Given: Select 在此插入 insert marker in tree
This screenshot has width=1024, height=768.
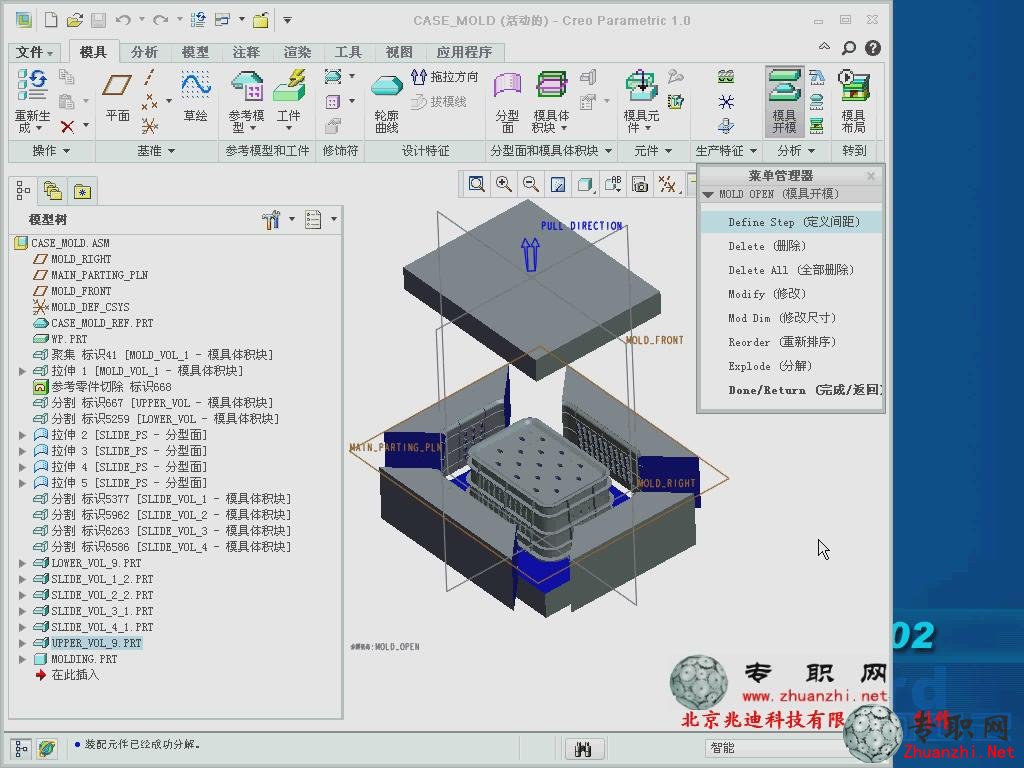Looking at the screenshot, I should (75, 675).
